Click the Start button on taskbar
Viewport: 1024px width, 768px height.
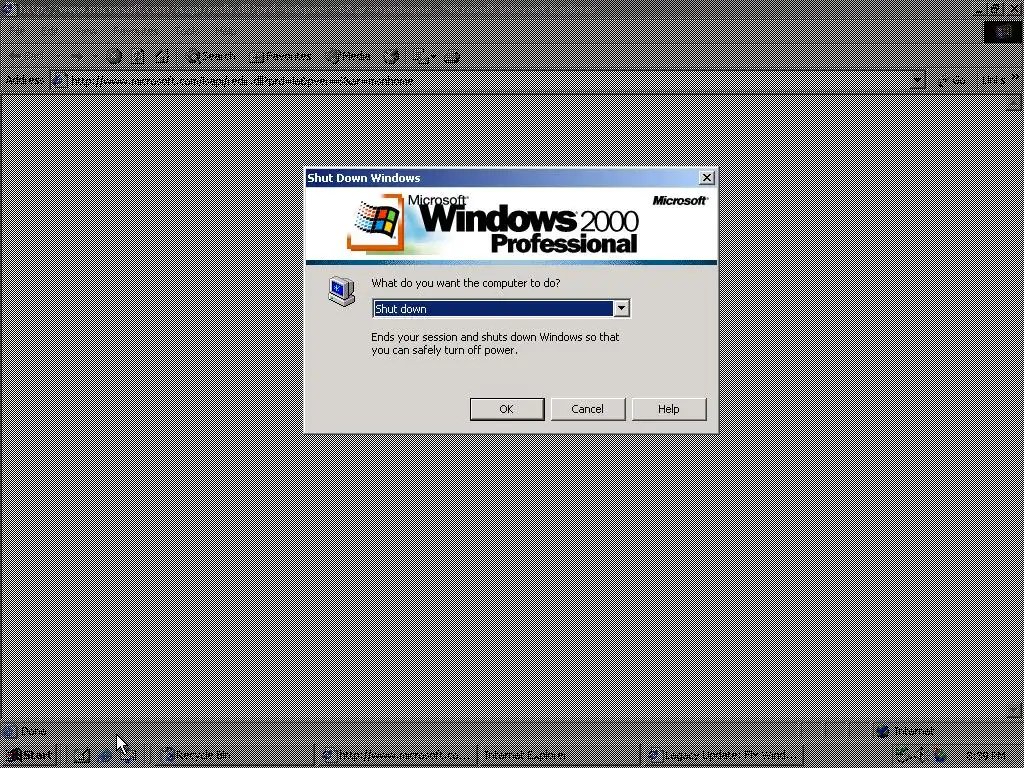[x=30, y=755]
